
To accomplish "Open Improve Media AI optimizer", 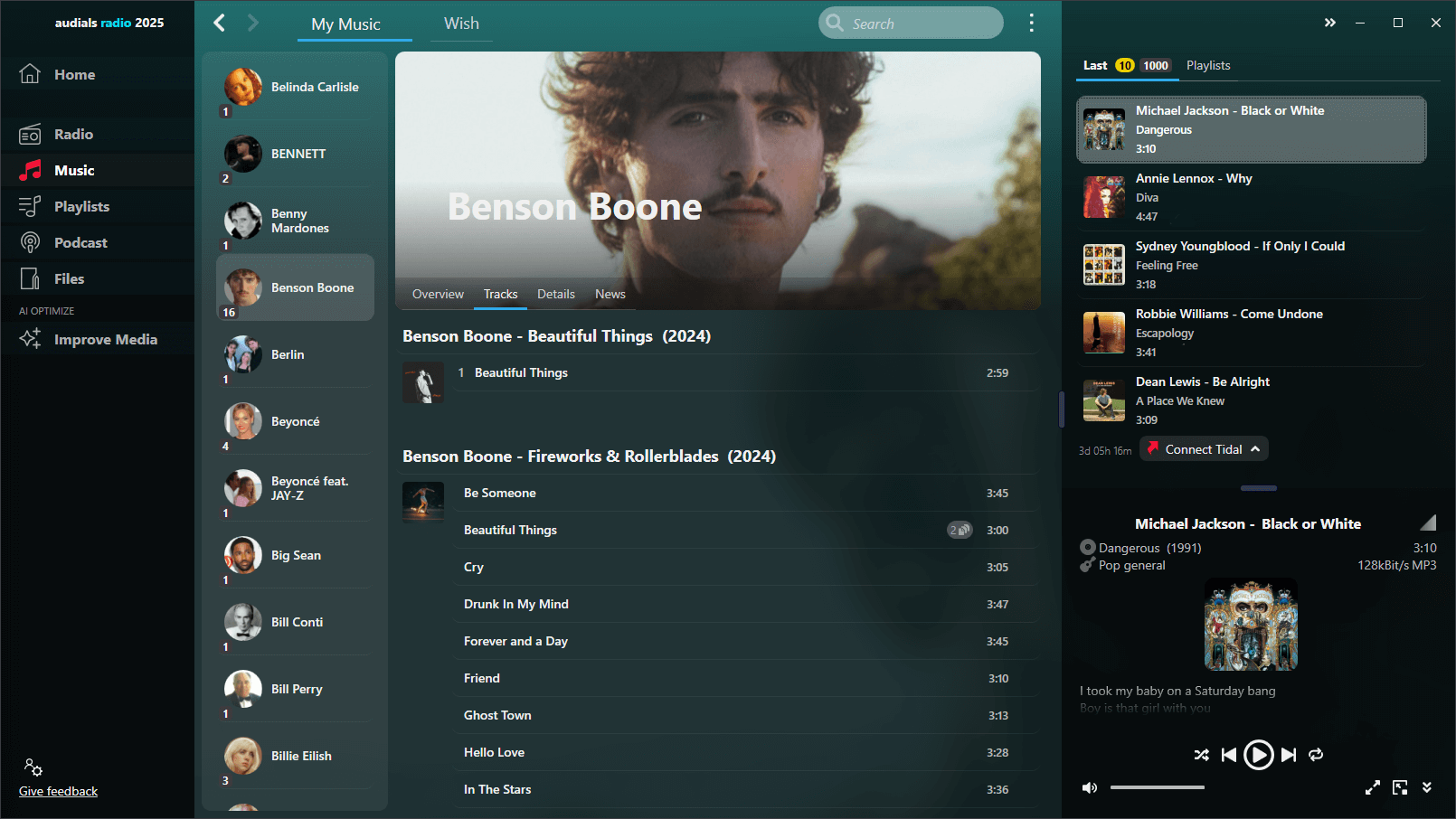I will [x=105, y=339].
